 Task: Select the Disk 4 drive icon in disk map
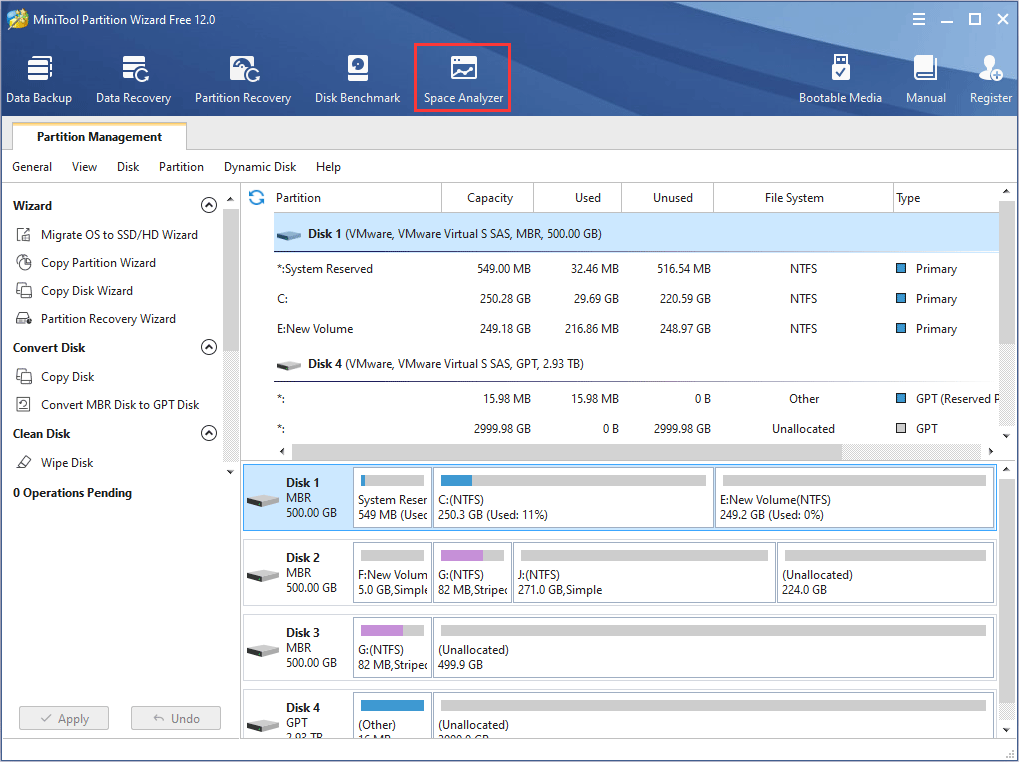[263, 725]
